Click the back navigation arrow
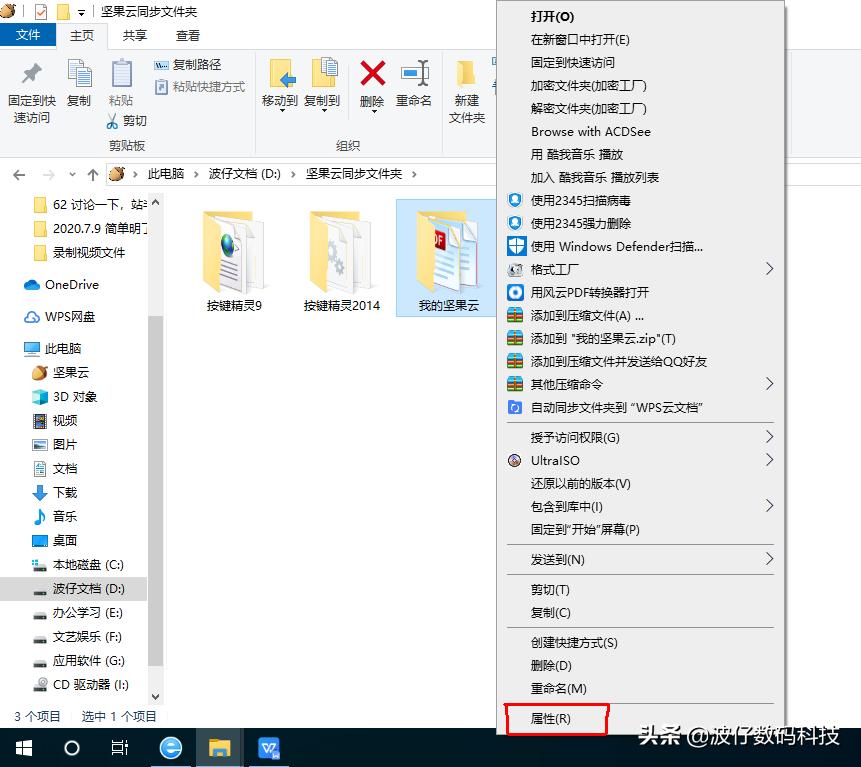 pos(19,173)
